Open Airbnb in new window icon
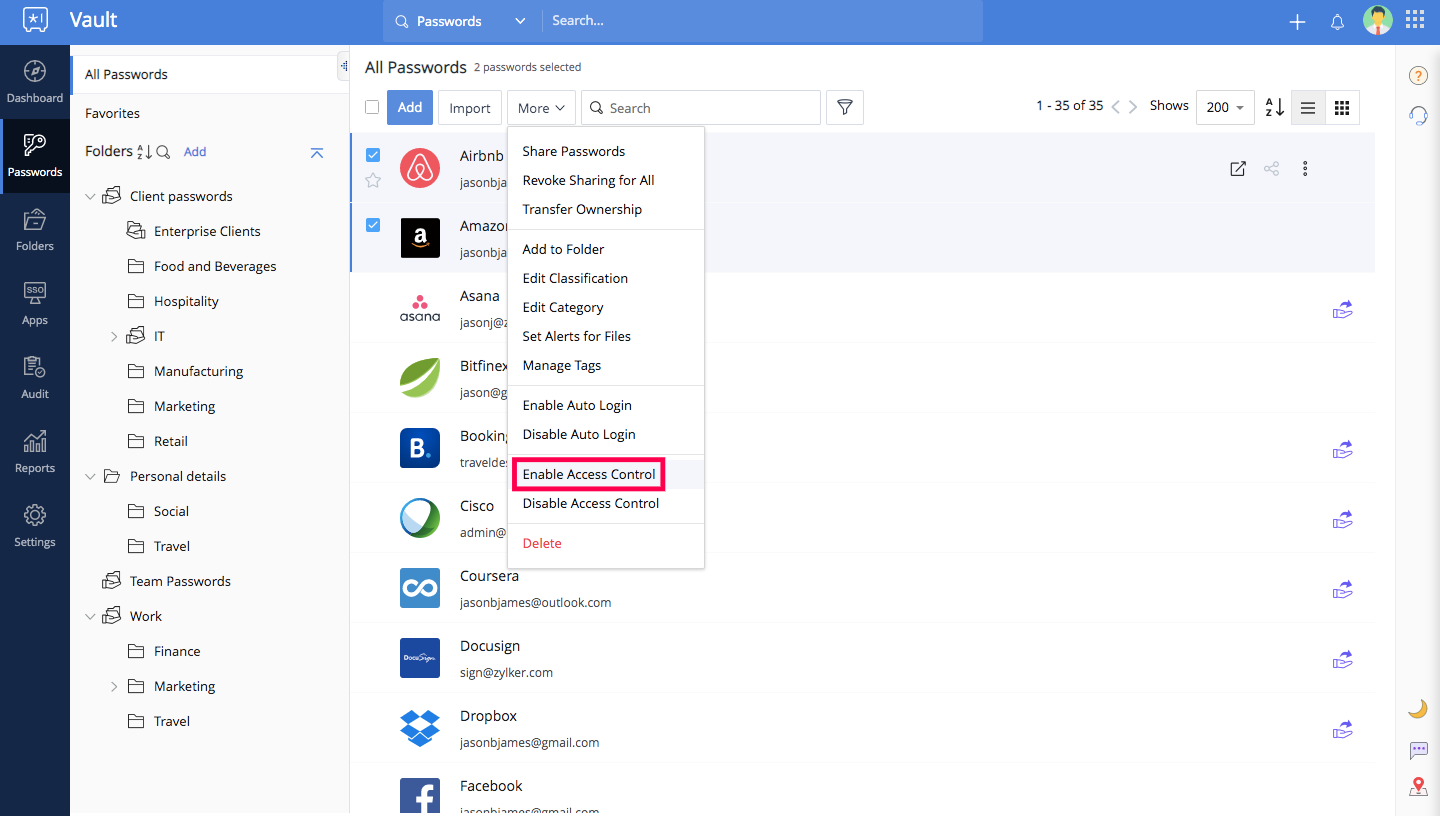1440x816 pixels. click(1238, 169)
